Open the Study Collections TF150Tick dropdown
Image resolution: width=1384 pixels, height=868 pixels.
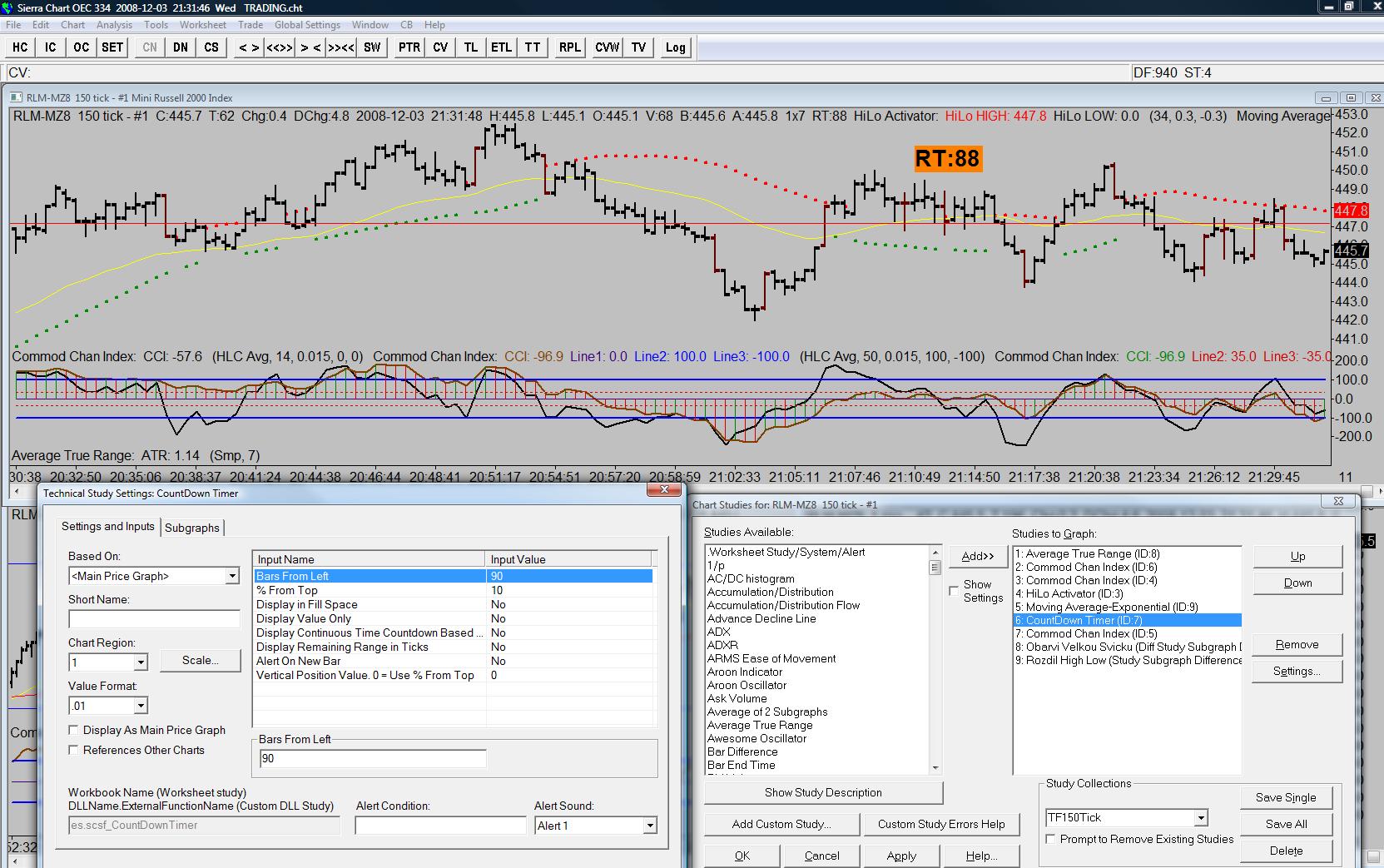click(x=1199, y=818)
